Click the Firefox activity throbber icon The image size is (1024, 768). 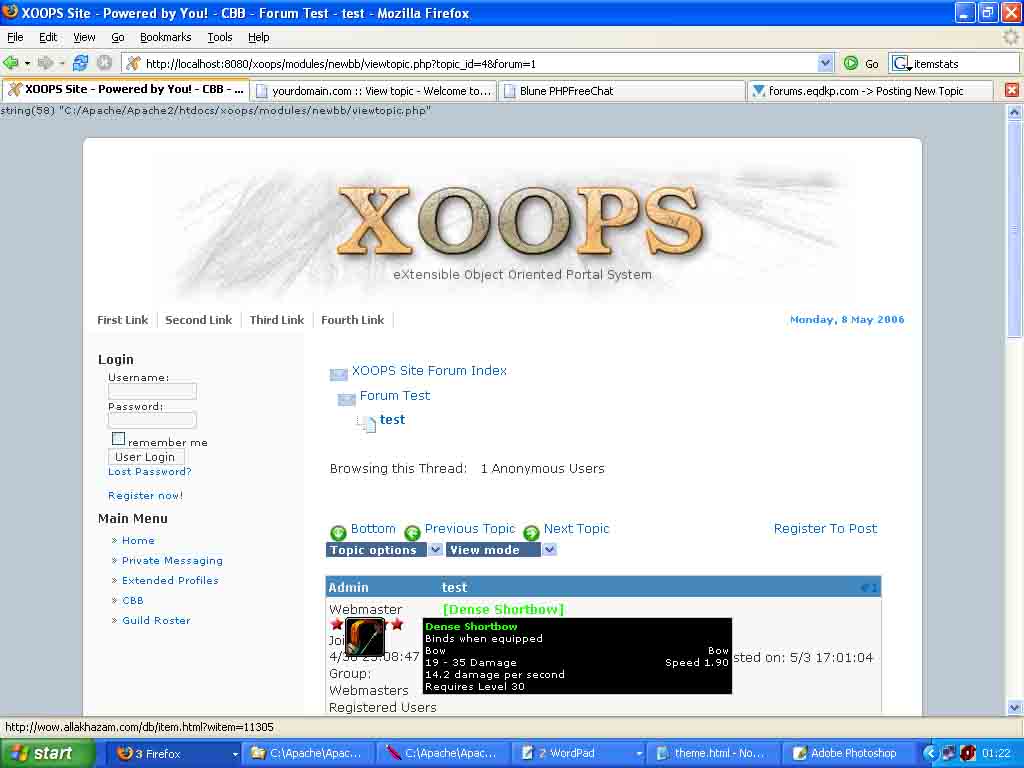tap(1011, 37)
